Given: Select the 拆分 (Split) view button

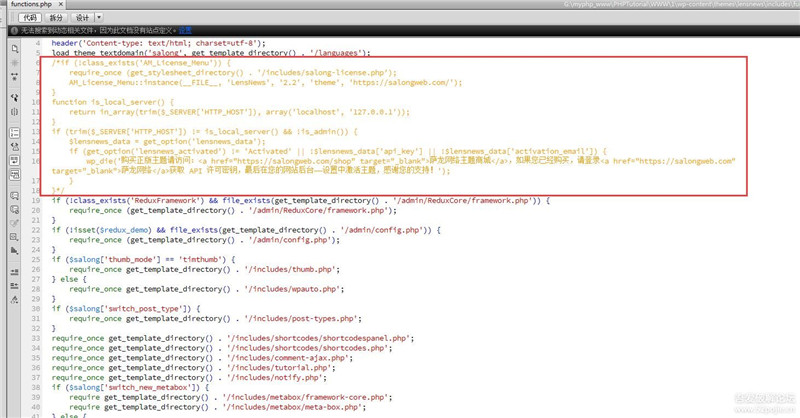Looking at the screenshot, I should pos(56,18).
